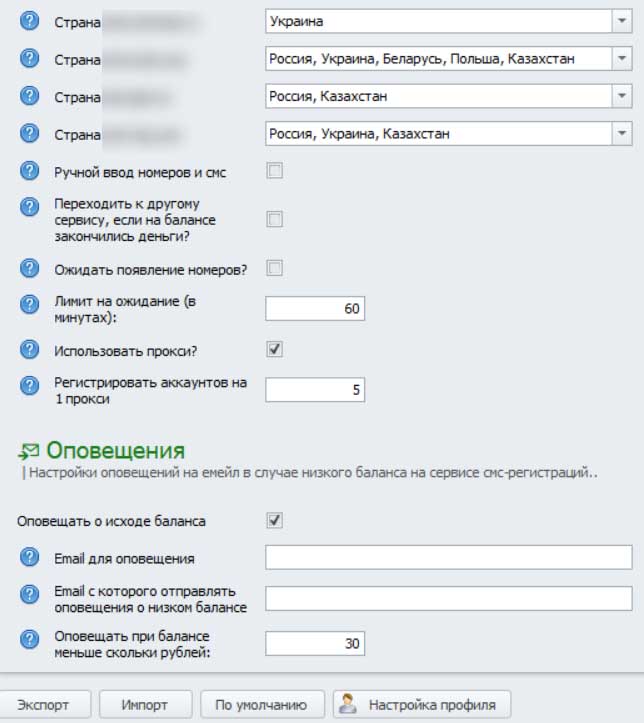Open 'Настройка профиля' settings
Viewport: 644px width, 723px height.
pyautogui.click(x=421, y=704)
